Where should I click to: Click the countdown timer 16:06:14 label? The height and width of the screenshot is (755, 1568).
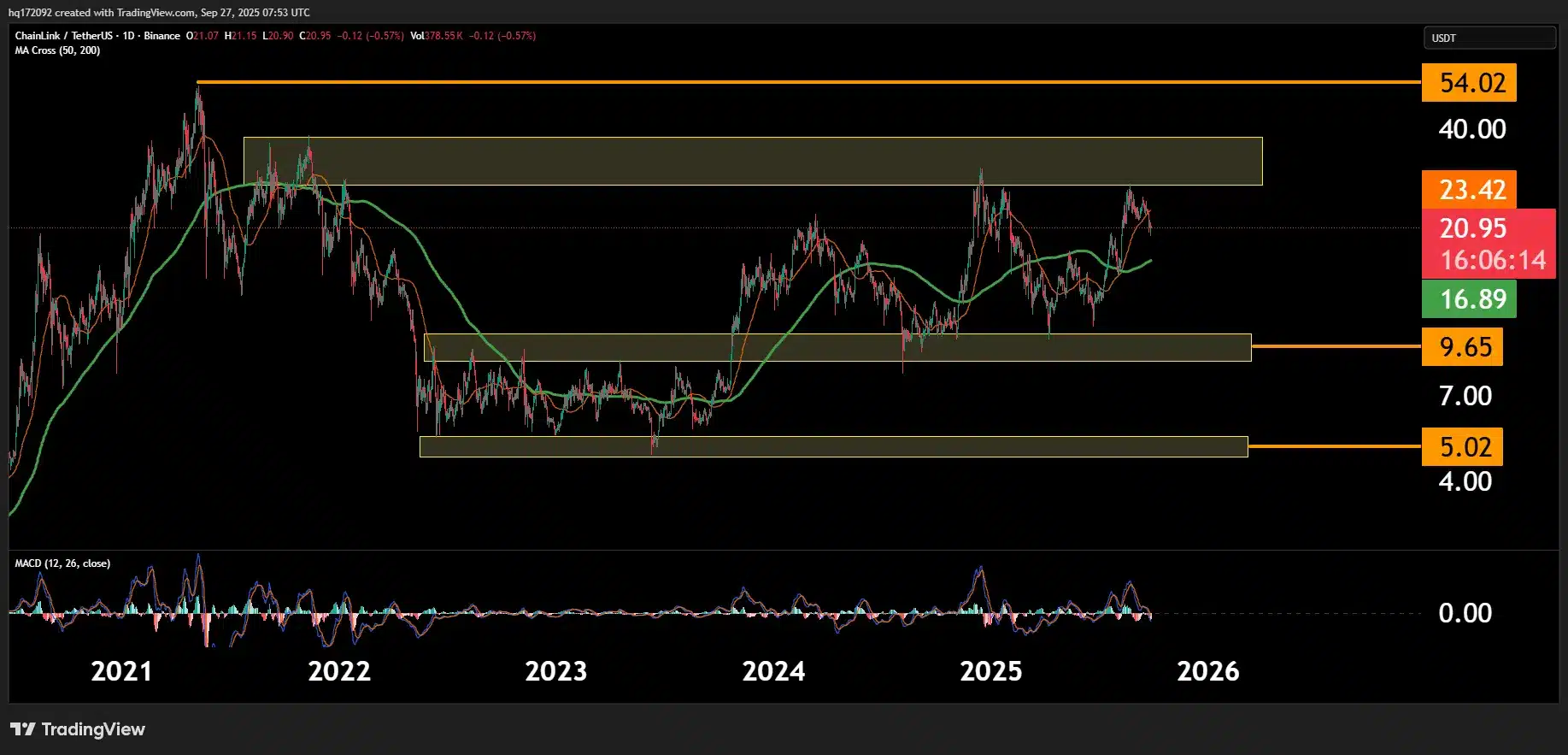click(x=1492, y=261)
